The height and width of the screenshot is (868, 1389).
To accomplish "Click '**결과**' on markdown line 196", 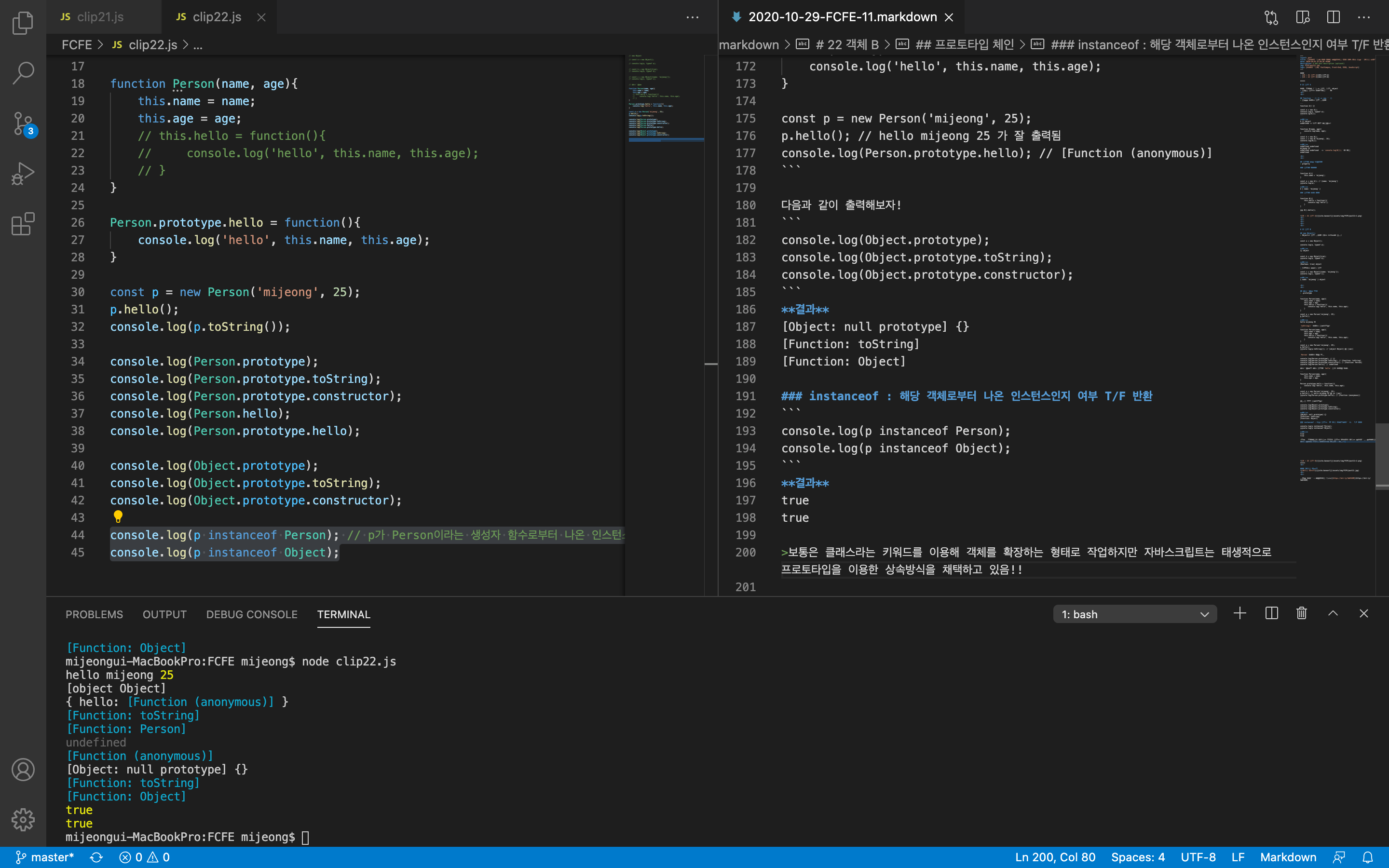I will [804, 483].
